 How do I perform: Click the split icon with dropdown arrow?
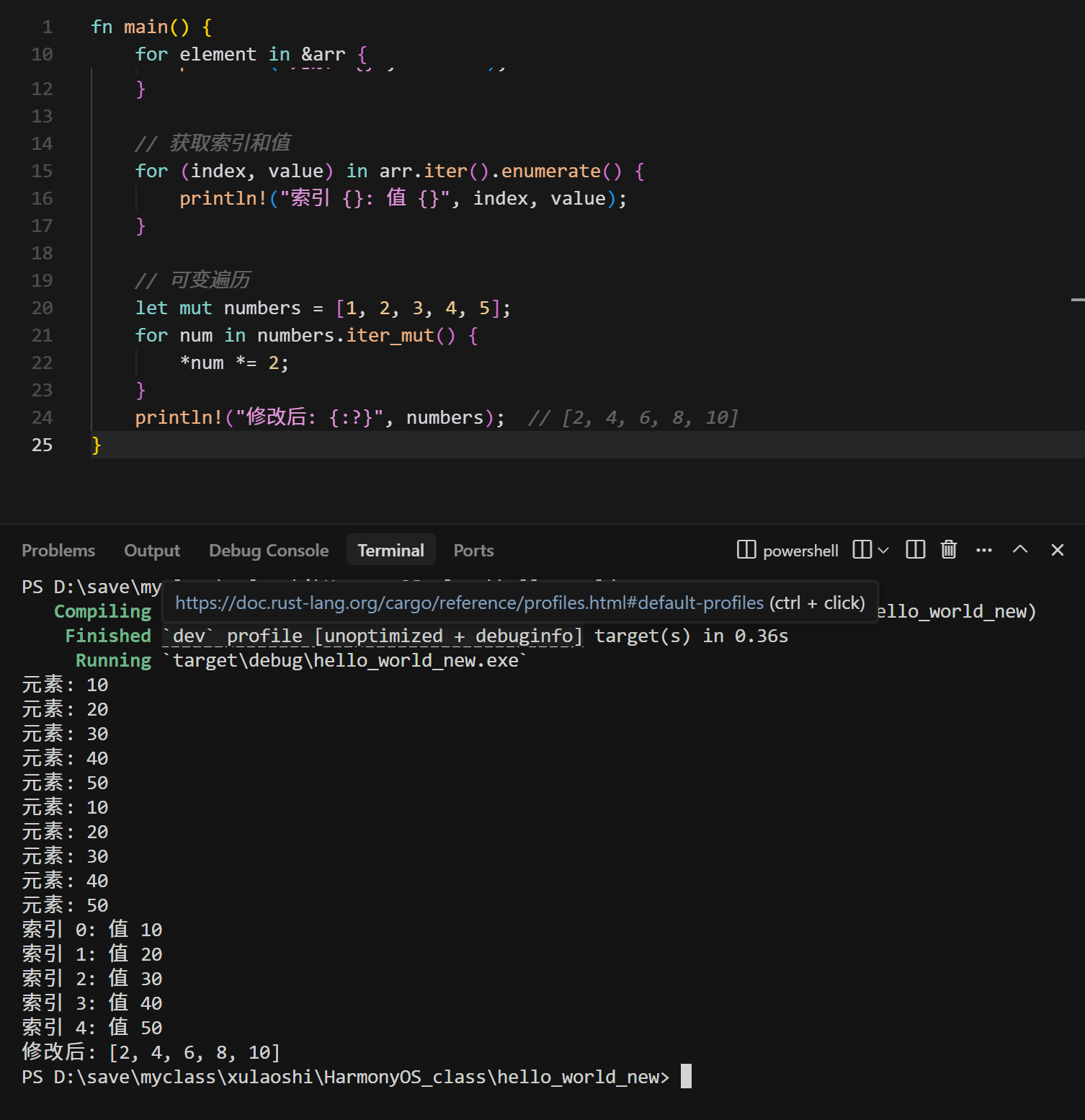[862, 550]
